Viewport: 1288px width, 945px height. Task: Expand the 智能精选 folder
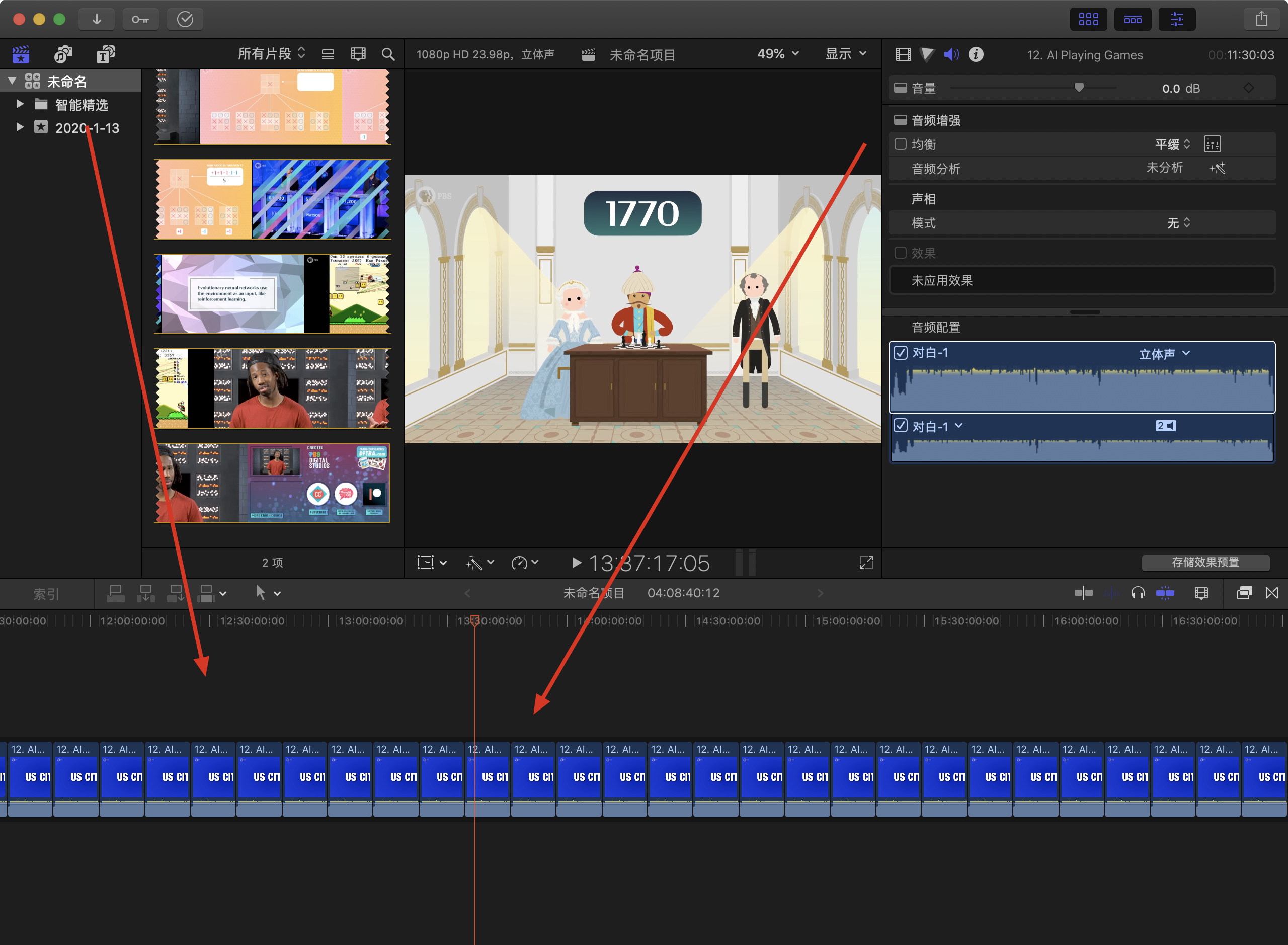click(x=20, y=104)
